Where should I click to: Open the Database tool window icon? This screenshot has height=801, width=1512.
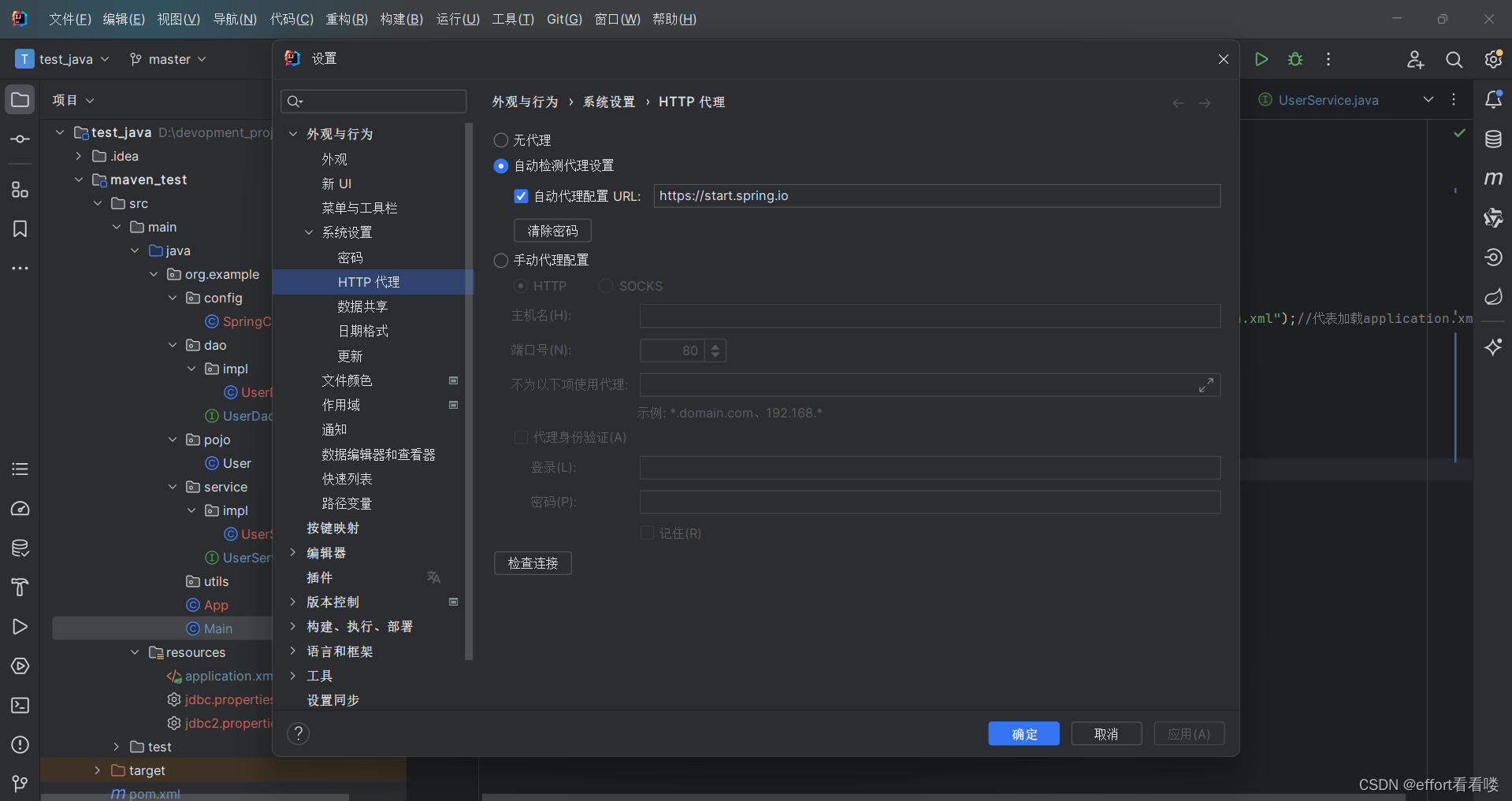click(1493, 139)
